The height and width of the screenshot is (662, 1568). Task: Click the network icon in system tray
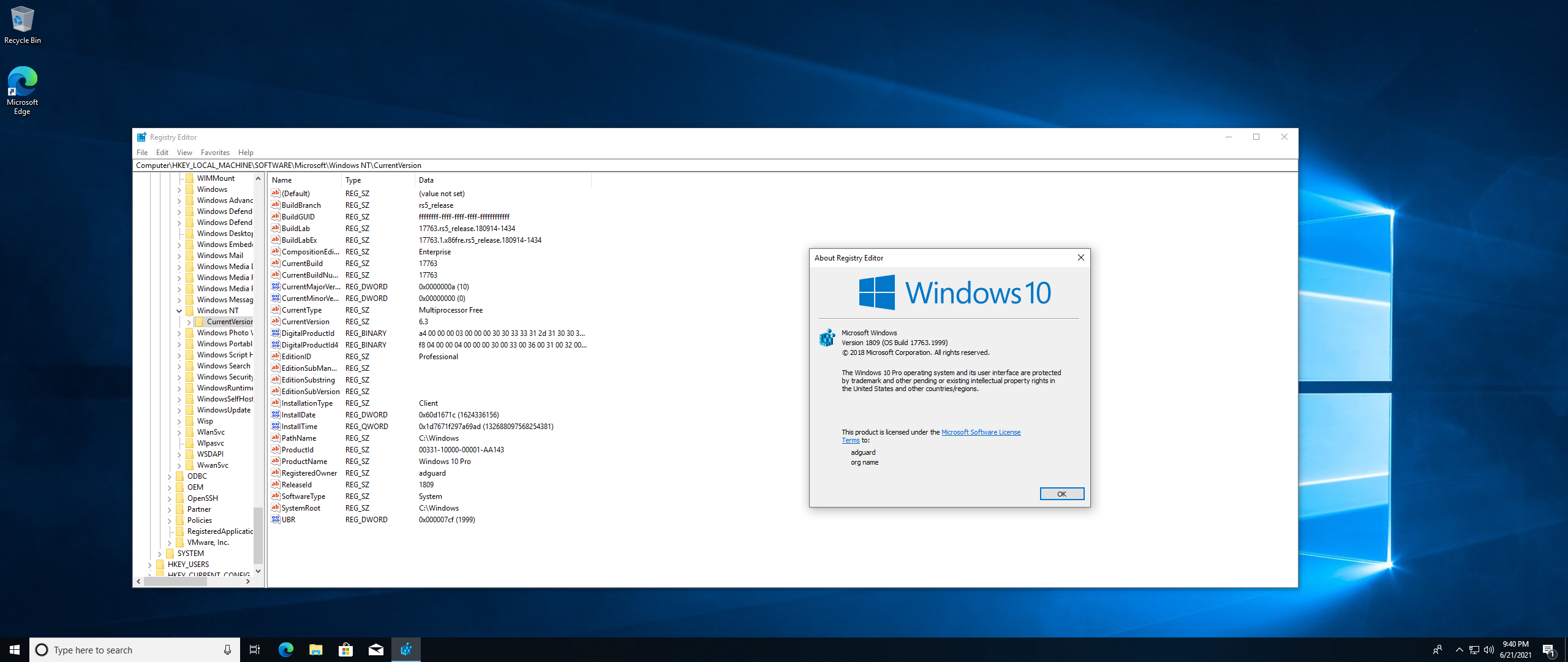coord(1474,650)
